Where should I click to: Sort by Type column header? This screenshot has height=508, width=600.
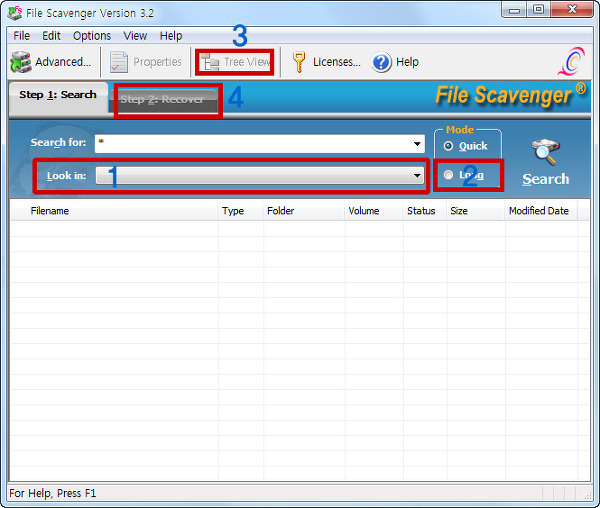(240, 211)
